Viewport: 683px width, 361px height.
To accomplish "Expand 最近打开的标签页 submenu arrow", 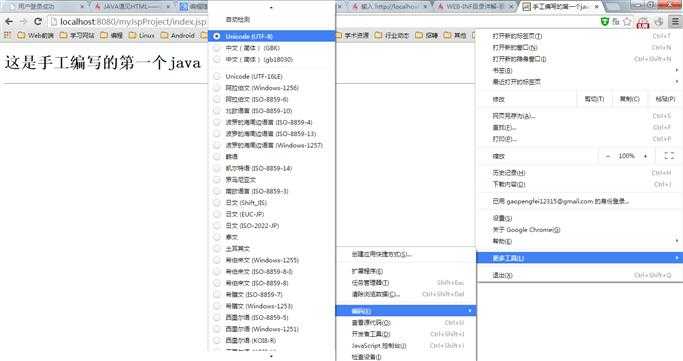I will [x=676, y=81].
